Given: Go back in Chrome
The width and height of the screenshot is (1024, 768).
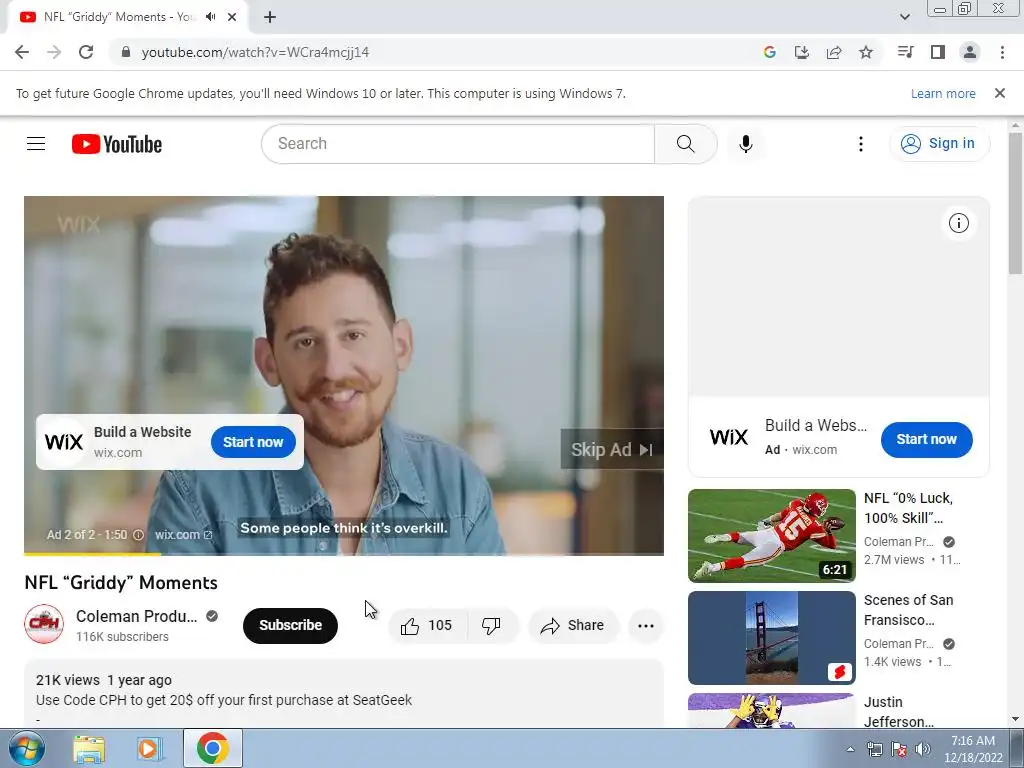Looking at the screenshot, I should pos(22,52).
